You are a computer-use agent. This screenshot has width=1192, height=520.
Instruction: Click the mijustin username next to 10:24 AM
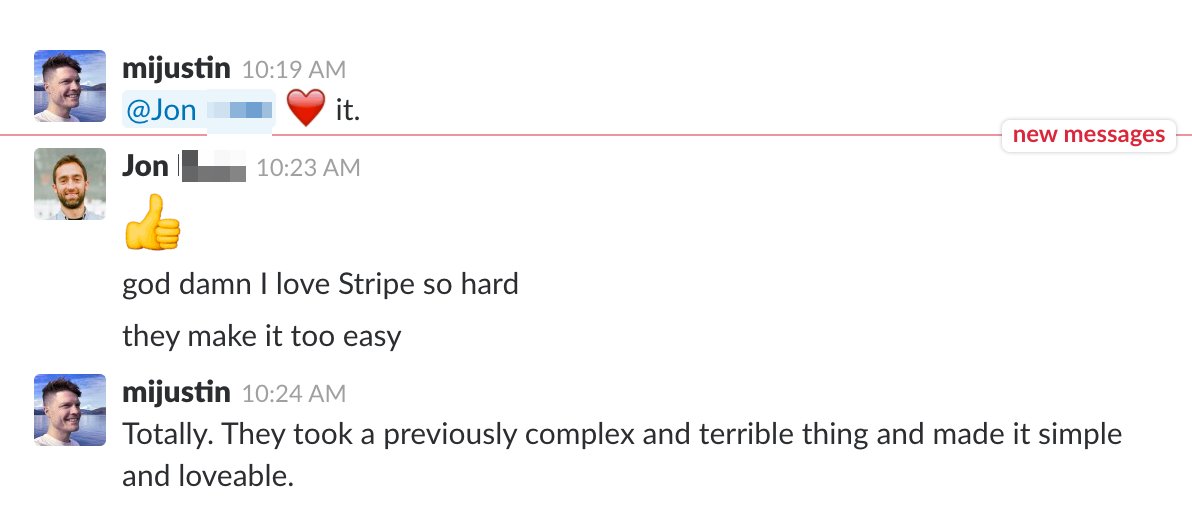(x=176, y=393)
